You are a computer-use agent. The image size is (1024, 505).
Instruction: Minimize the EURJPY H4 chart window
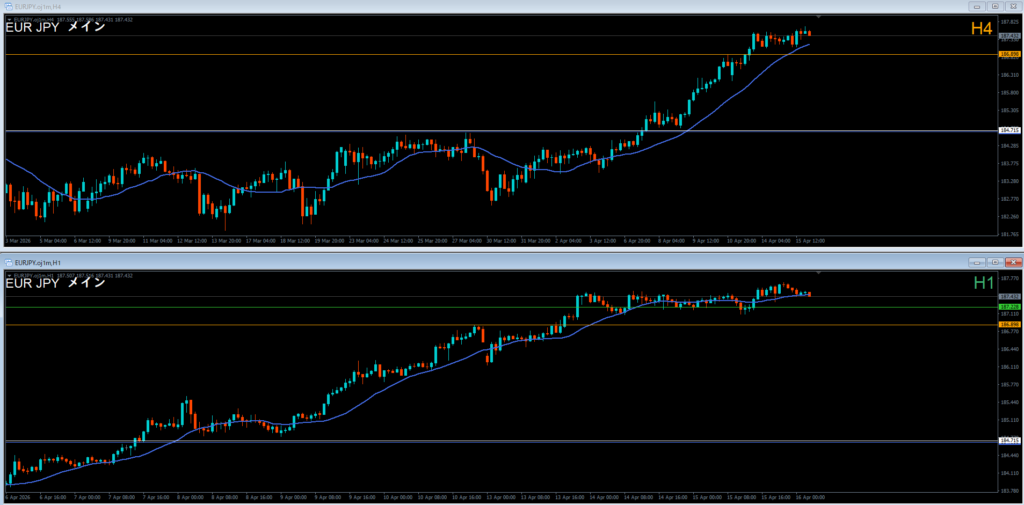coord(976,6)
